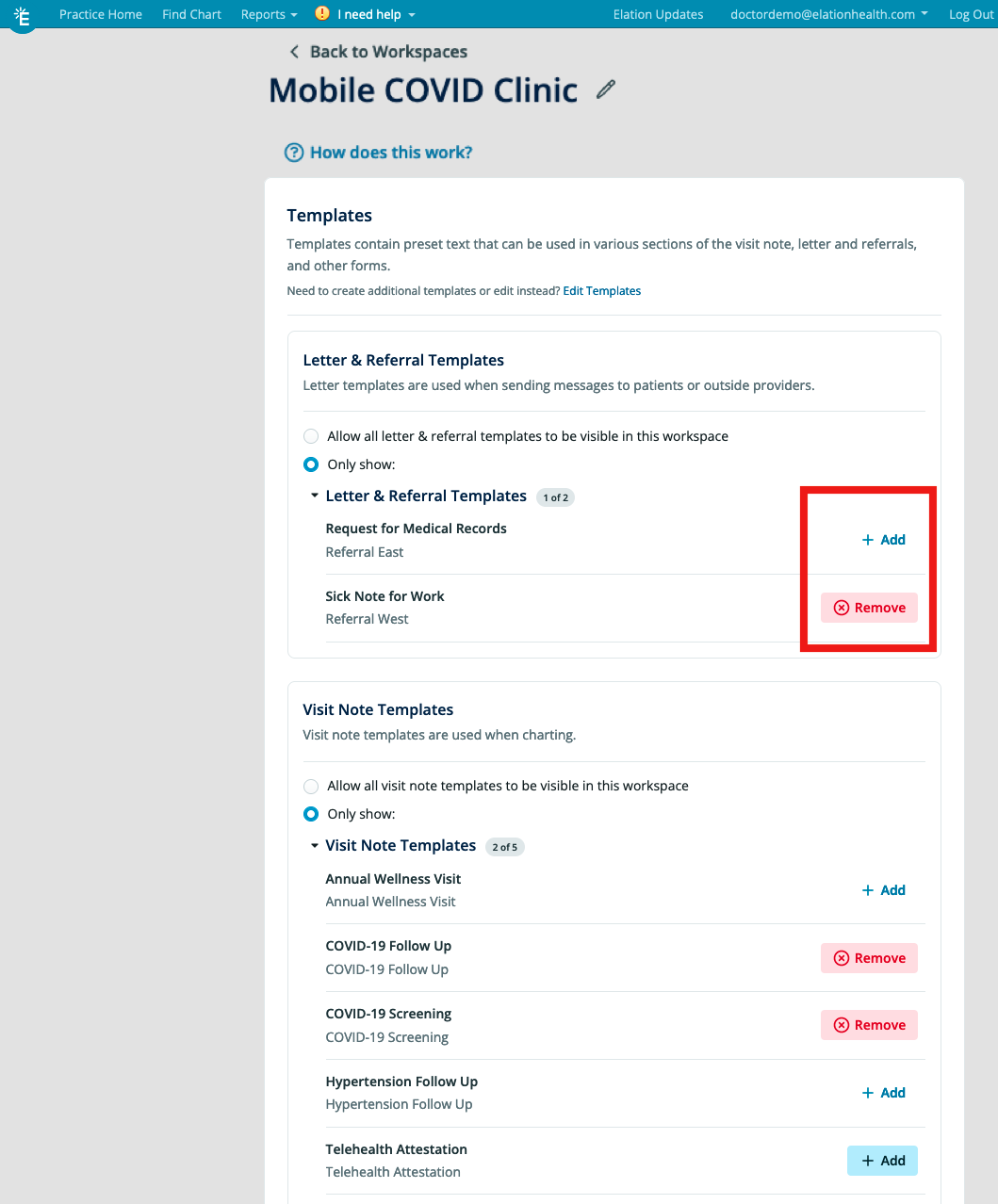Select Only show for visit note templates
The height and width of the screenshot is (1204, 998).
(x=311, y=814)
